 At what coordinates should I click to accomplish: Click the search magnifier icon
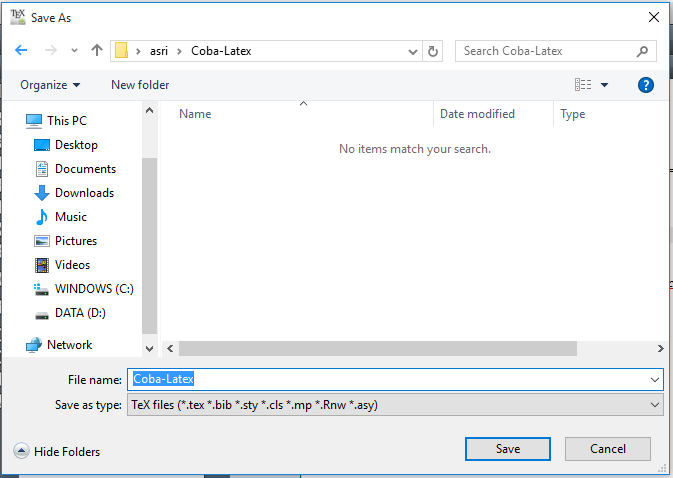click(x=643, y=51)
